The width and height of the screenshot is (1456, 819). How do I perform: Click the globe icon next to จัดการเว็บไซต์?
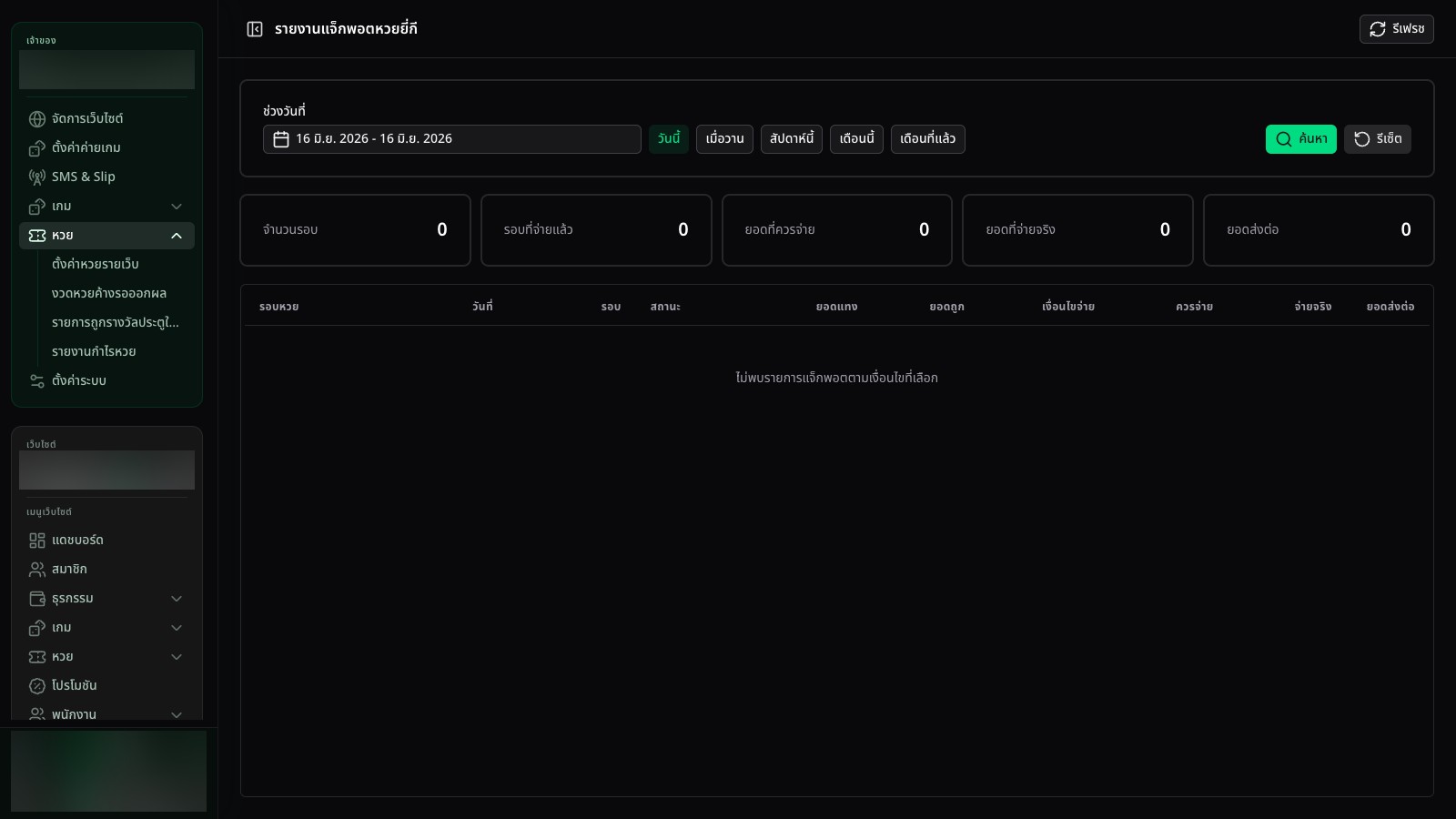37,119
